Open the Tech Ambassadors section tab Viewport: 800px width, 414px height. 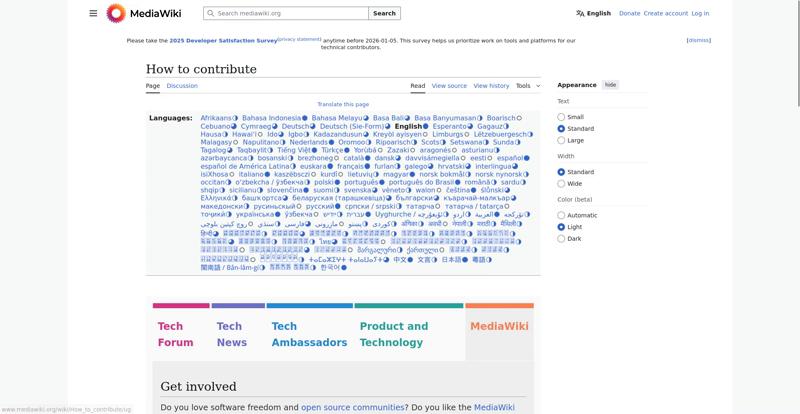pyautogui.click(x=295, y=334)
